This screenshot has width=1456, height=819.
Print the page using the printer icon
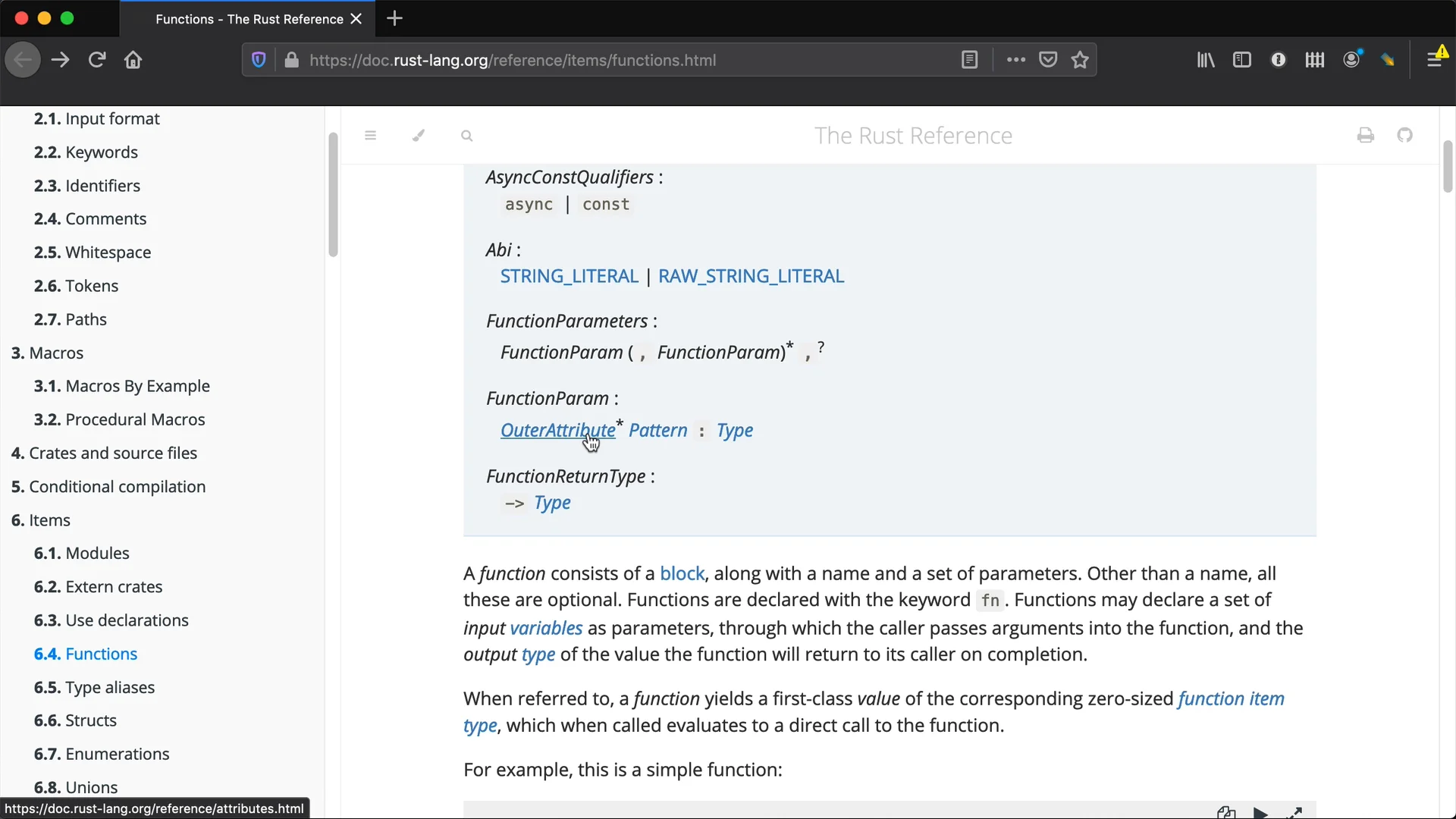point(1365,135)
